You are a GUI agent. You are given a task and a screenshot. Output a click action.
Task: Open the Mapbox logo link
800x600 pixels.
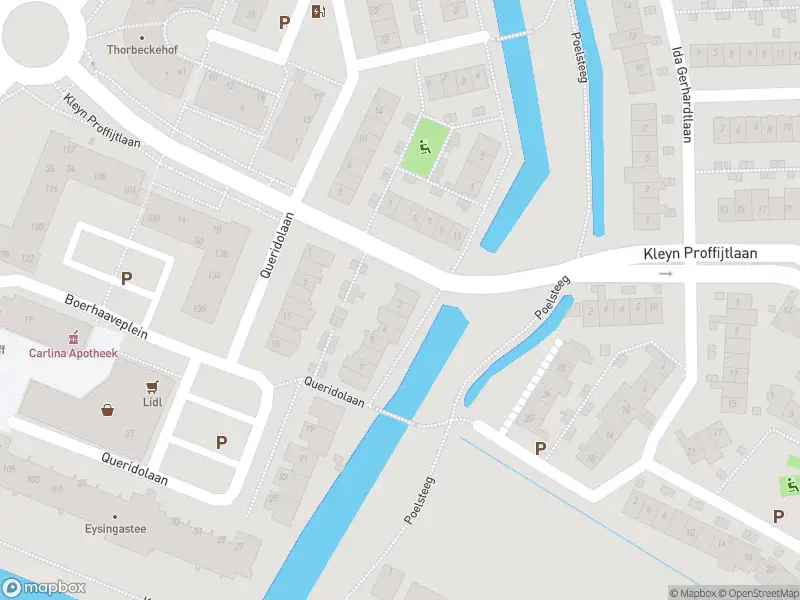(x=43, y=588)
